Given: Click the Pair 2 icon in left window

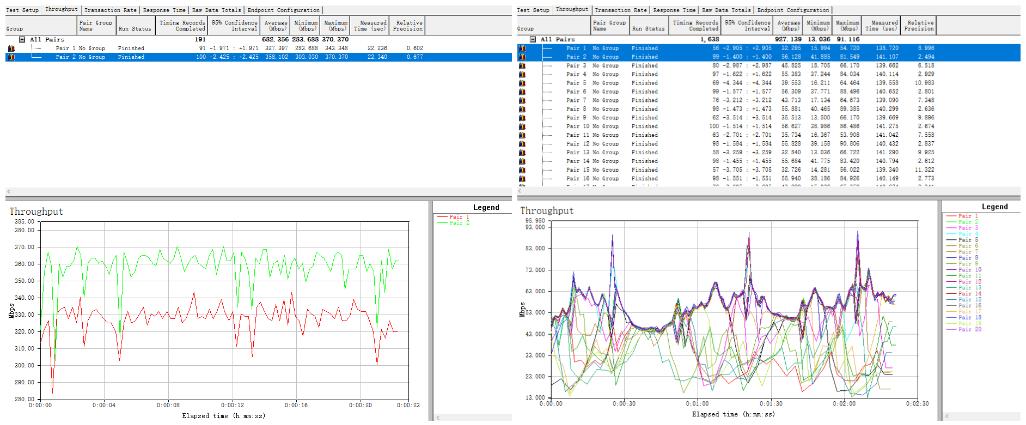Looking at the screenshot, I should tap(11, 58).
